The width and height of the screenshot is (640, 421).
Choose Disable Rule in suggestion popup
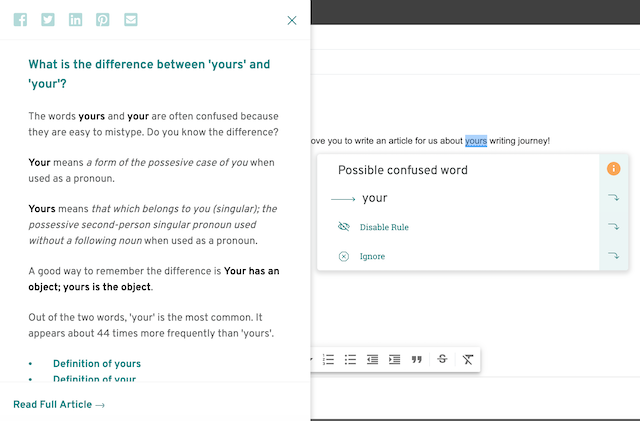[384, 227]
